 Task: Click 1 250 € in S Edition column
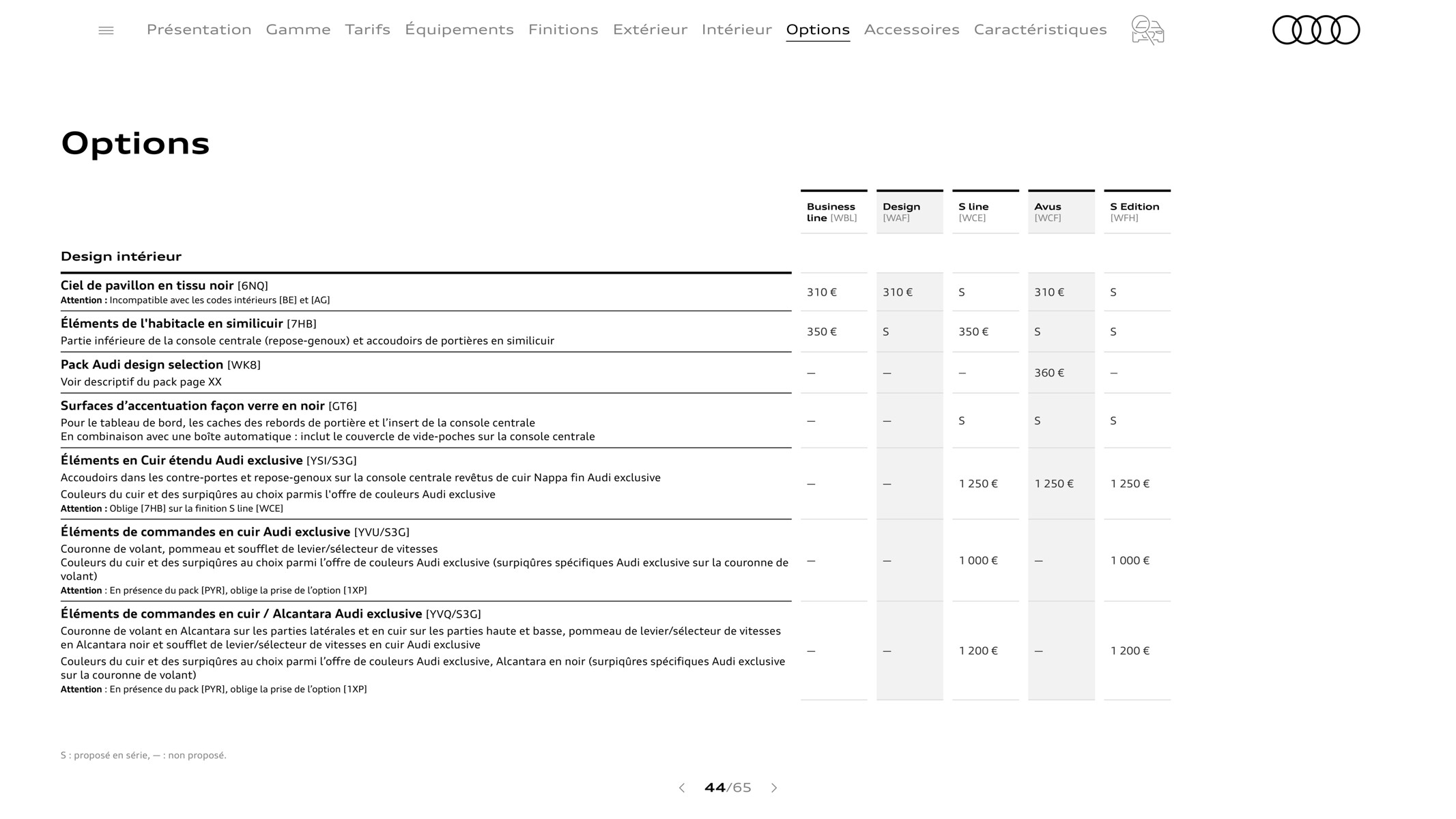coord(1130,484)
